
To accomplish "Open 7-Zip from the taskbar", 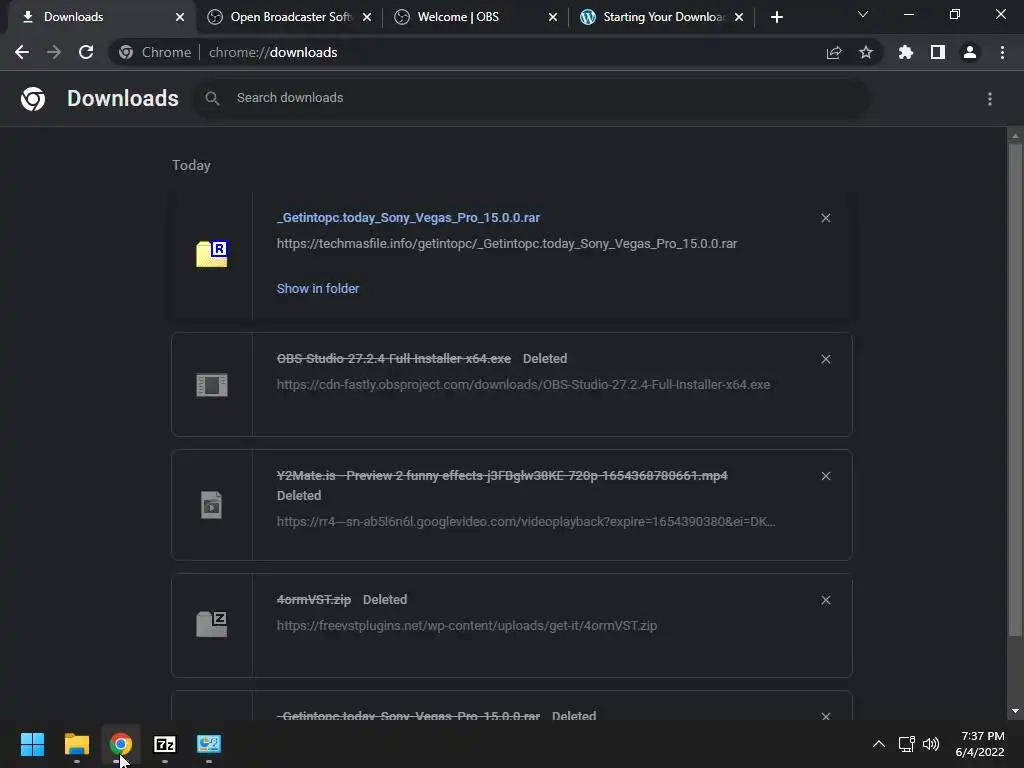I will click(x=165, y=744).
